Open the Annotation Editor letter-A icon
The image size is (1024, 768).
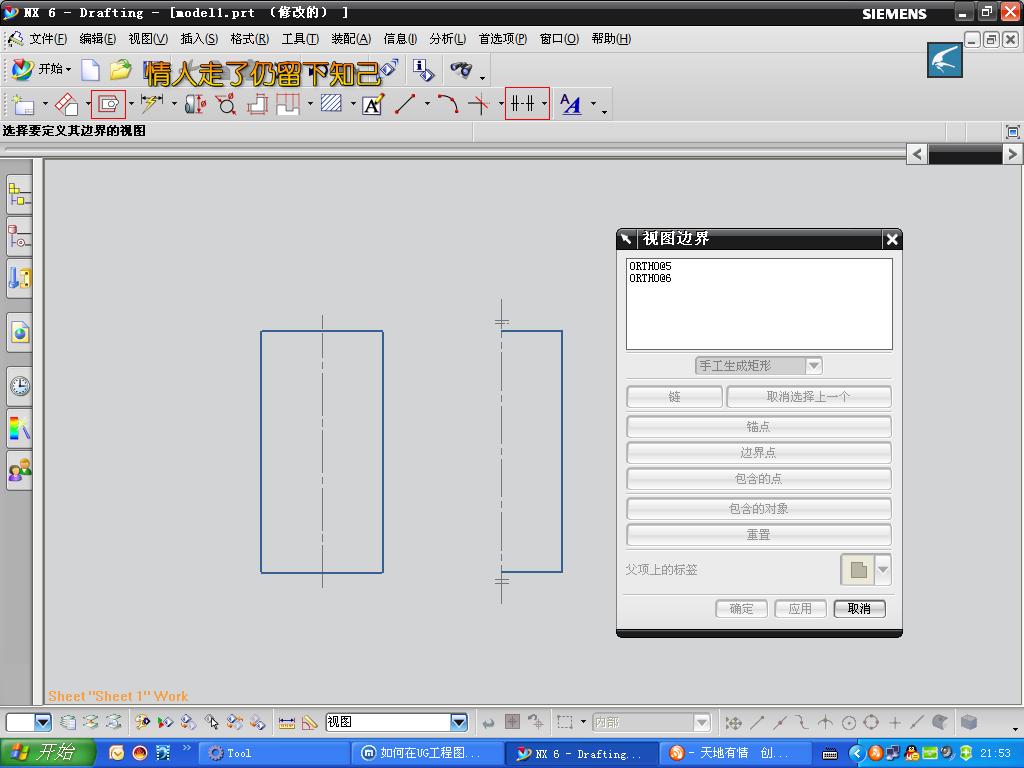pos(373,104)
